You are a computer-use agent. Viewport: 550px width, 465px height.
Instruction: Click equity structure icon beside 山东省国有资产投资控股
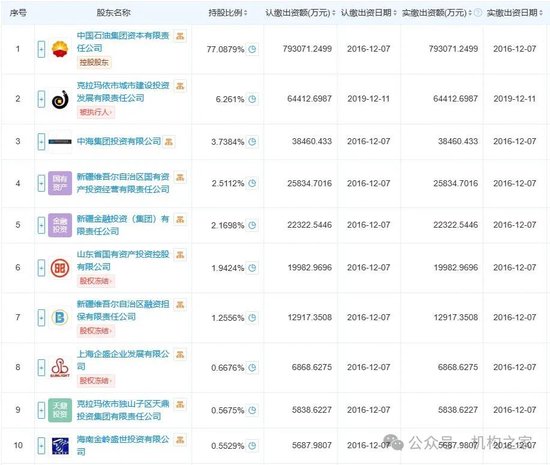pyautogui.click(x=180, y=255)
